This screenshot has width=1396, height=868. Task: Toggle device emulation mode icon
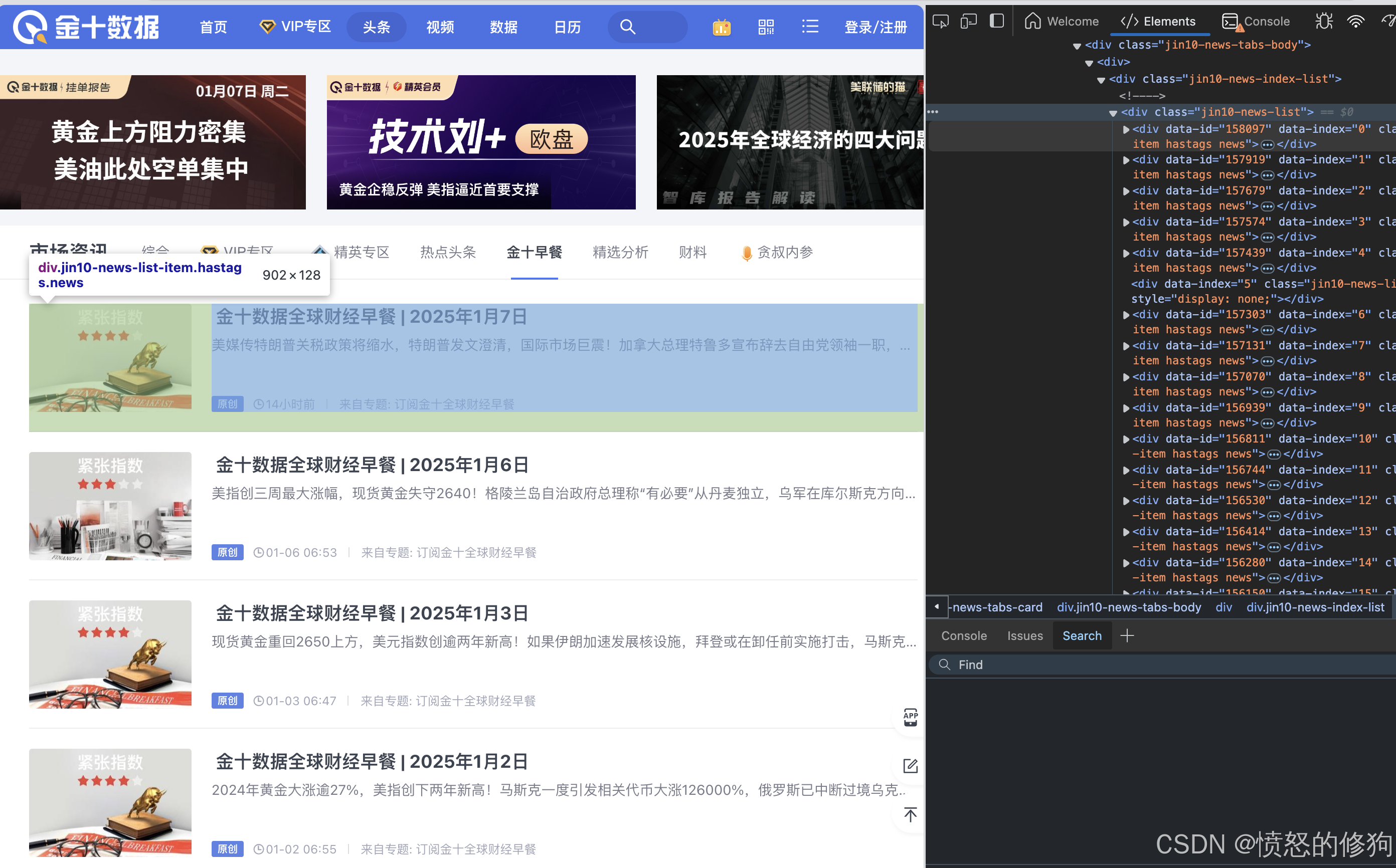[x=968, y=22]
